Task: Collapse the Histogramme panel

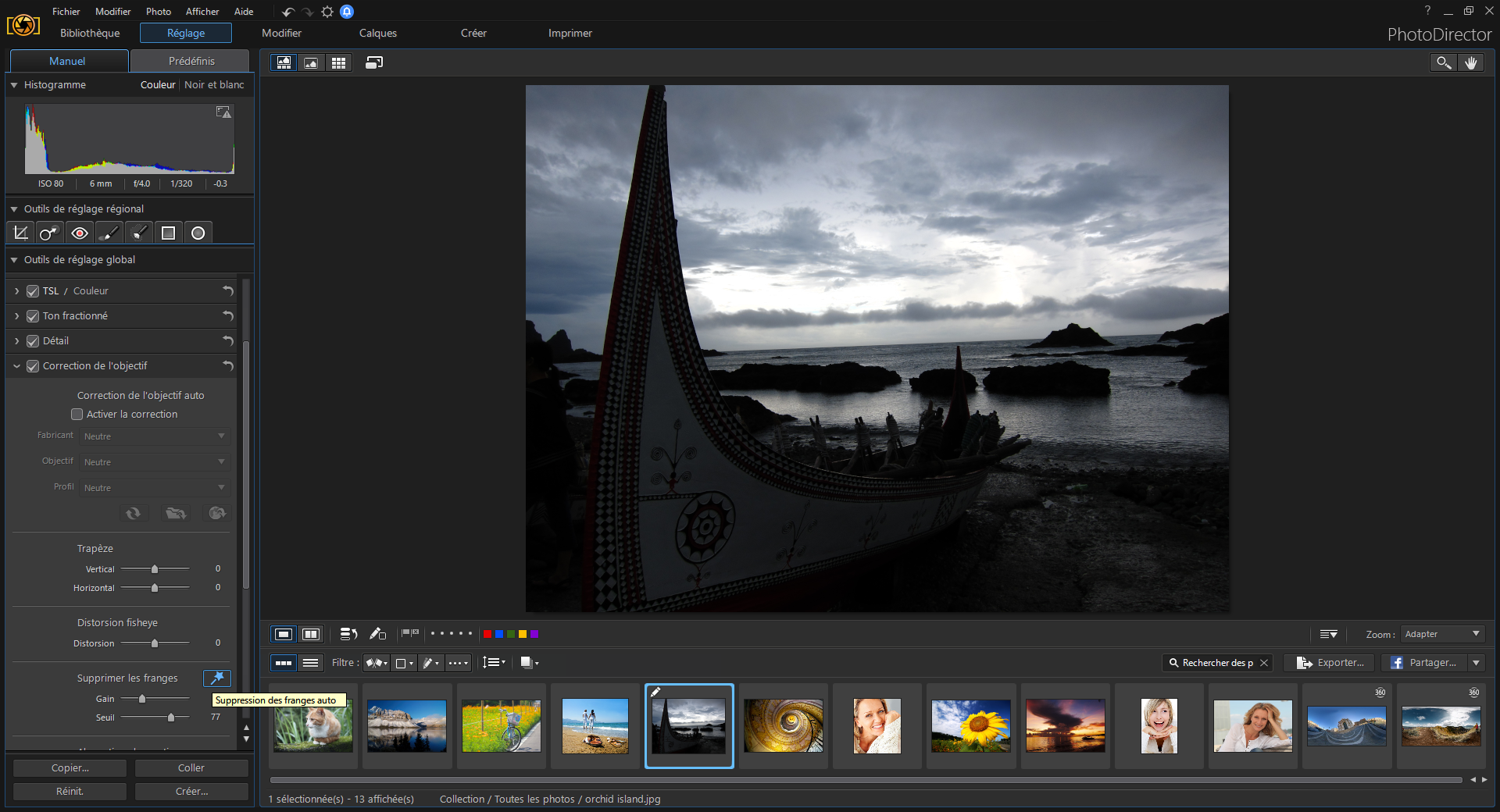Action: (14, 85)
